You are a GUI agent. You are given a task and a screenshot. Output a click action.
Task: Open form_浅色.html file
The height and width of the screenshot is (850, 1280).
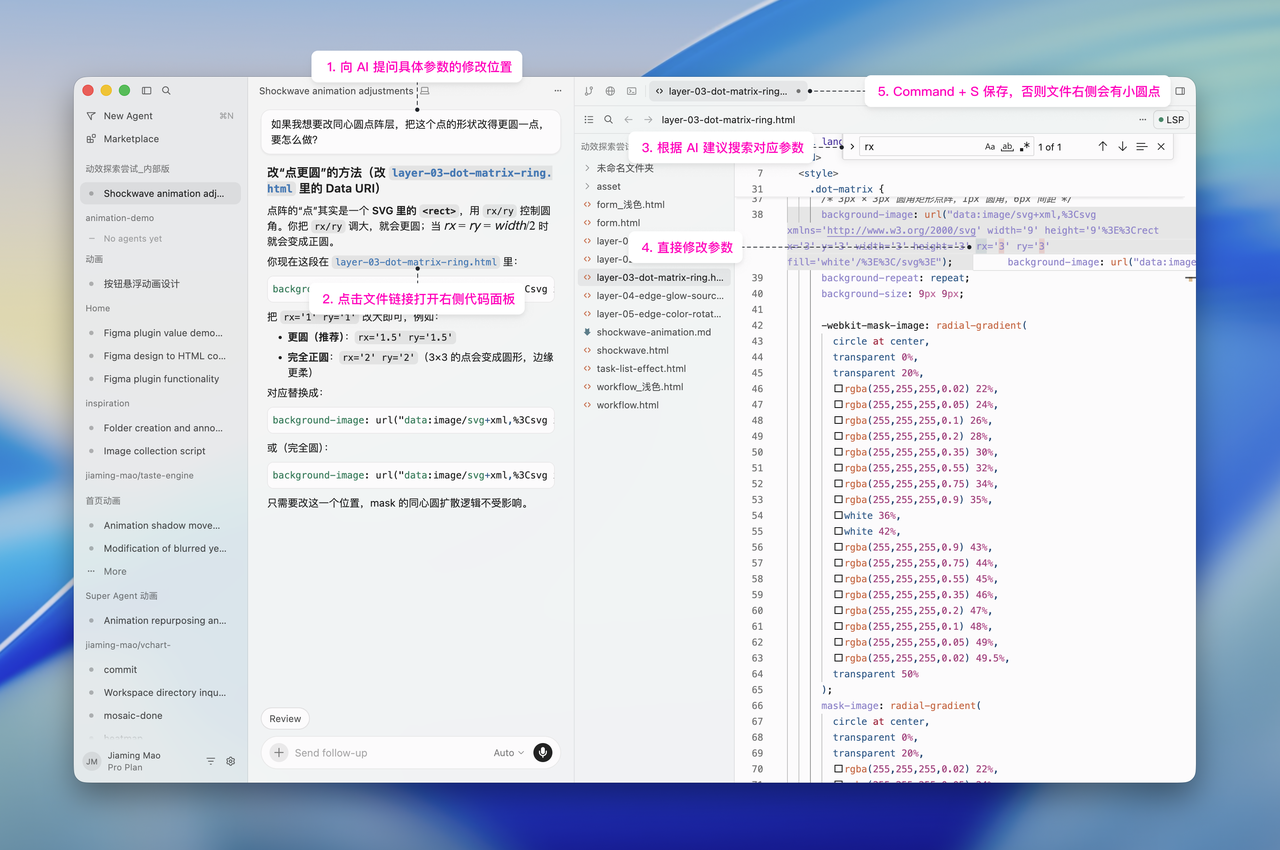655,204
